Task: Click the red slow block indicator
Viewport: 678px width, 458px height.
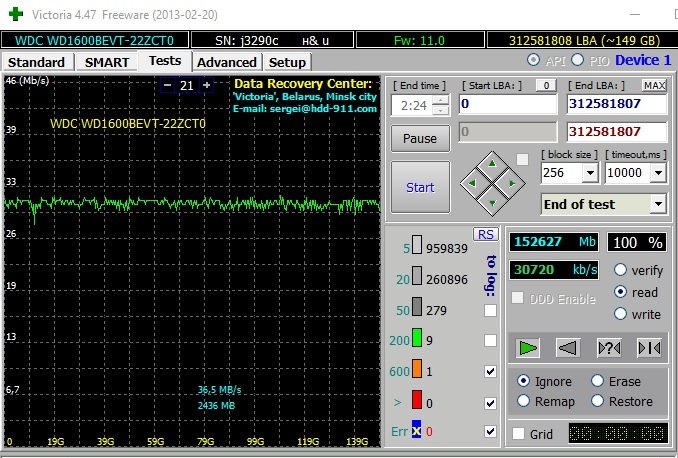Action: click(417, 400)
